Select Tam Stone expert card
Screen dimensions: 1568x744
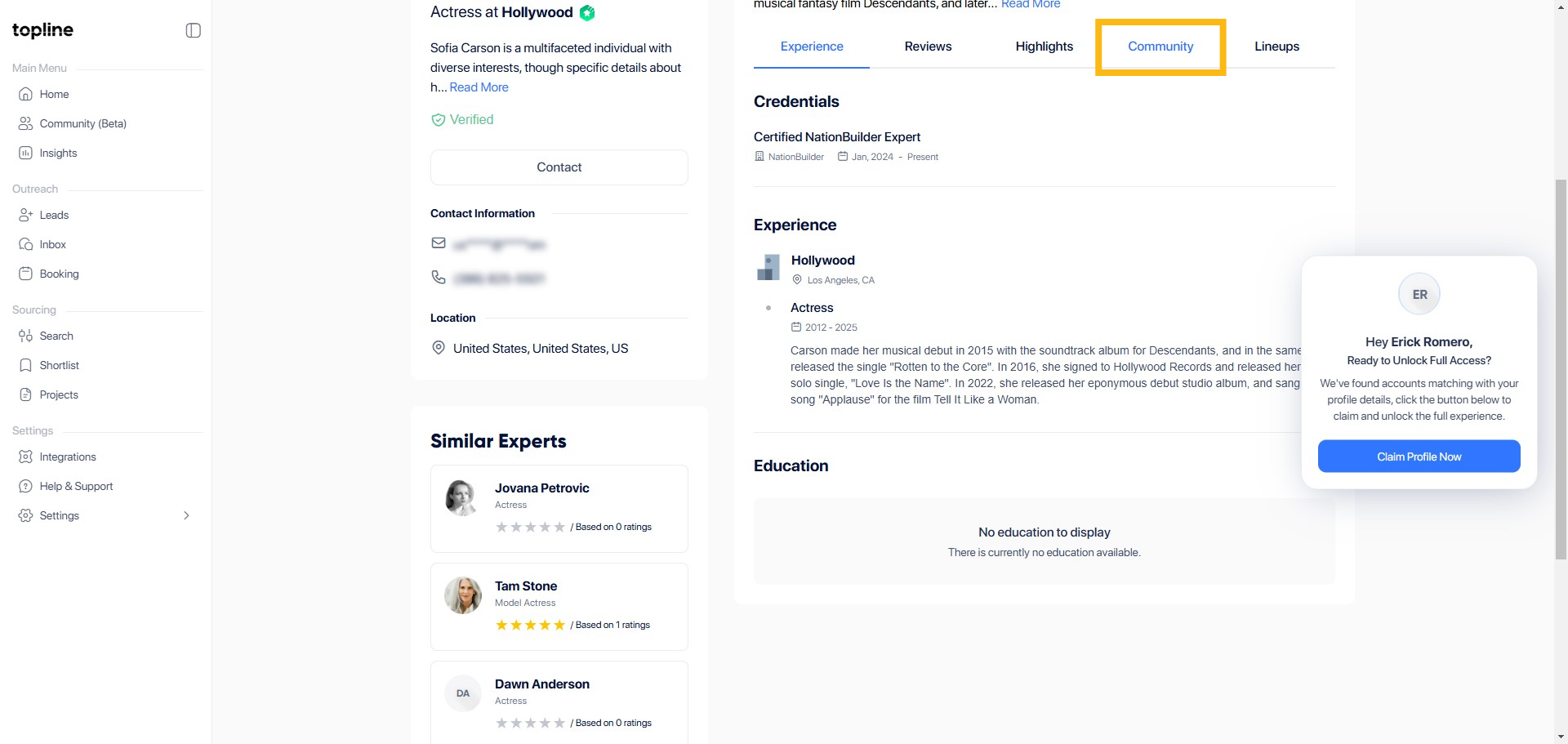point(559,606)
